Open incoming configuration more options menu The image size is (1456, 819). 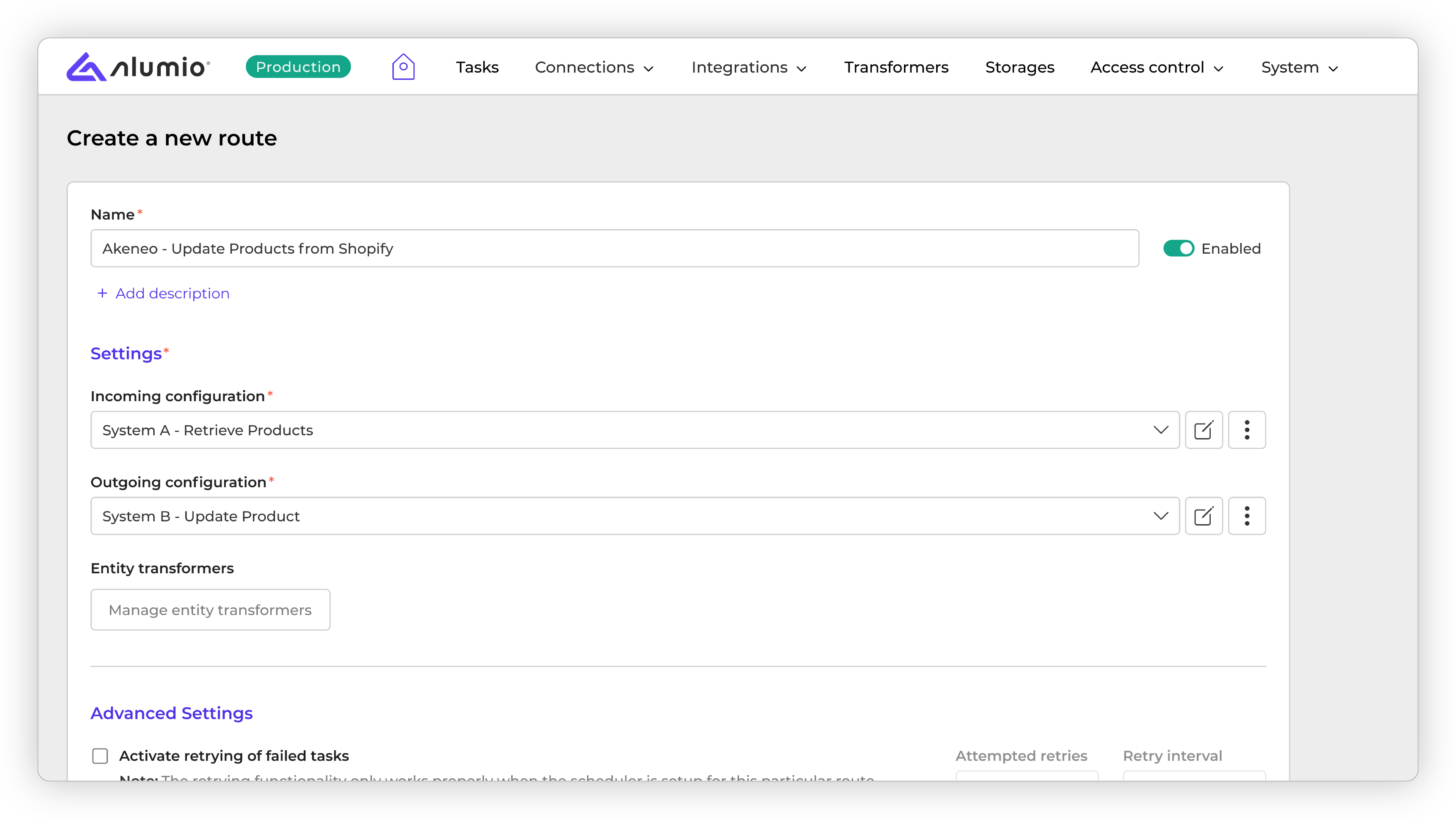click(1246, 430)
